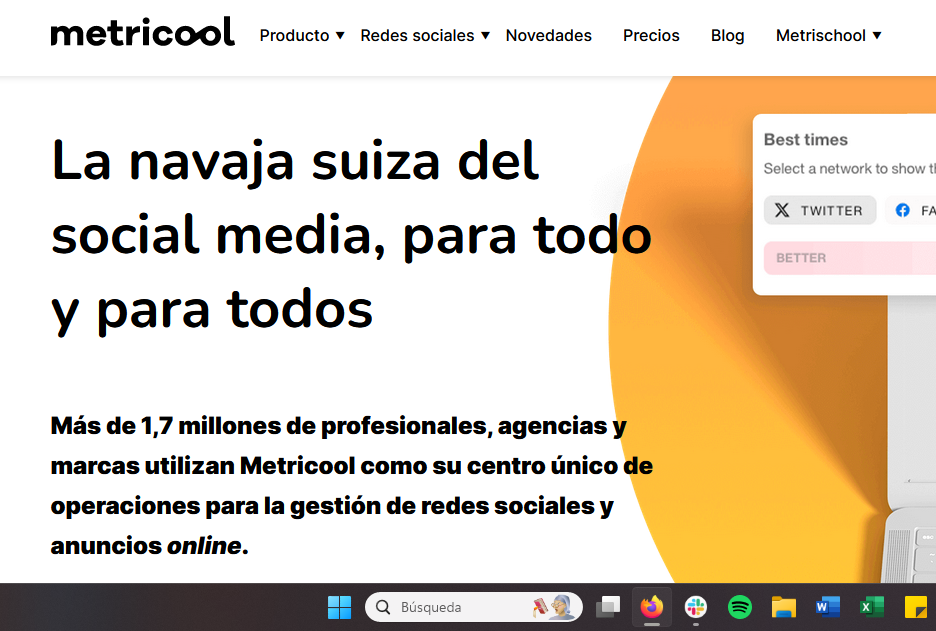Click the Precios link
Viewport: 936px width, 631px height.
tap(651, 35)
